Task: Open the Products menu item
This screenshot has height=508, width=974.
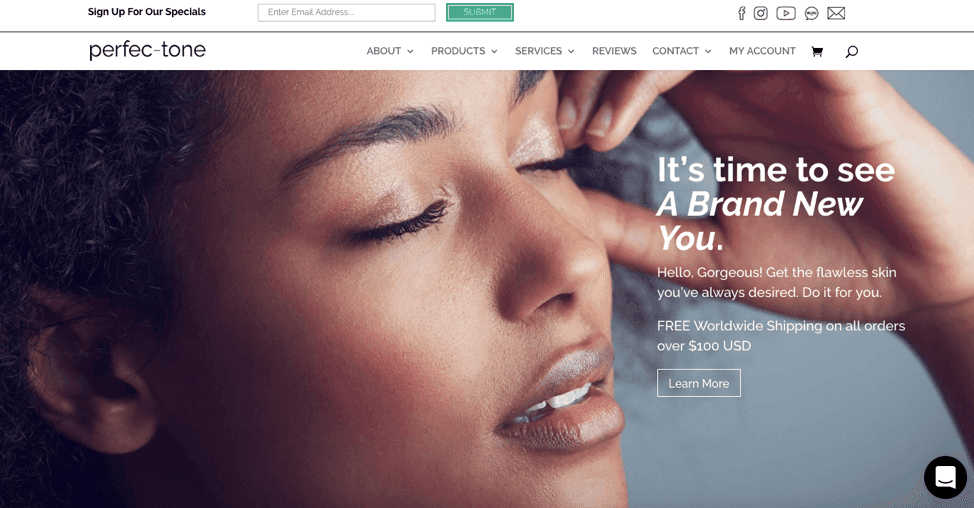Action: tap(458, 51)
